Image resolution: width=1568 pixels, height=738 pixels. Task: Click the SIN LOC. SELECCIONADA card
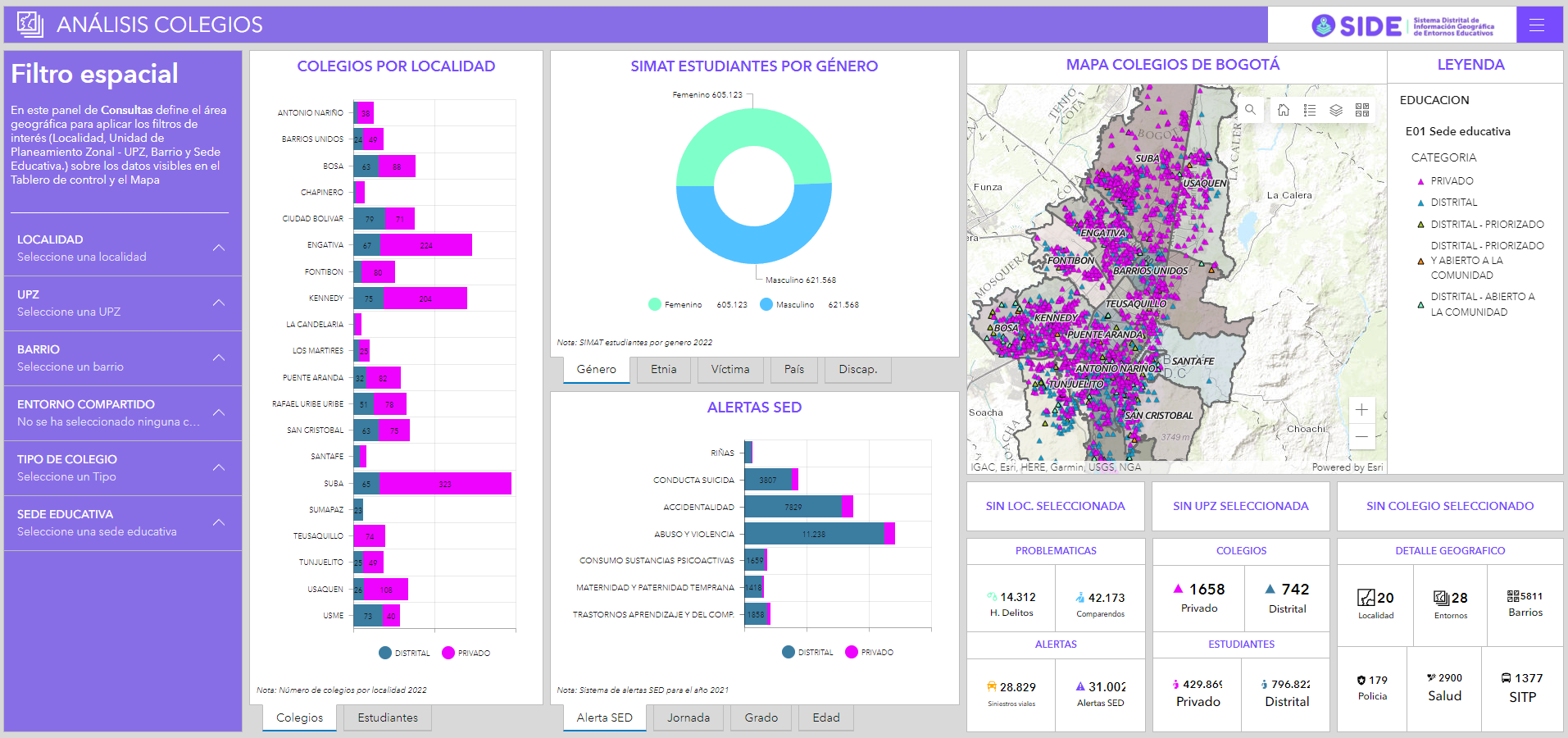pyautogui.click(x=1056, y=506)
